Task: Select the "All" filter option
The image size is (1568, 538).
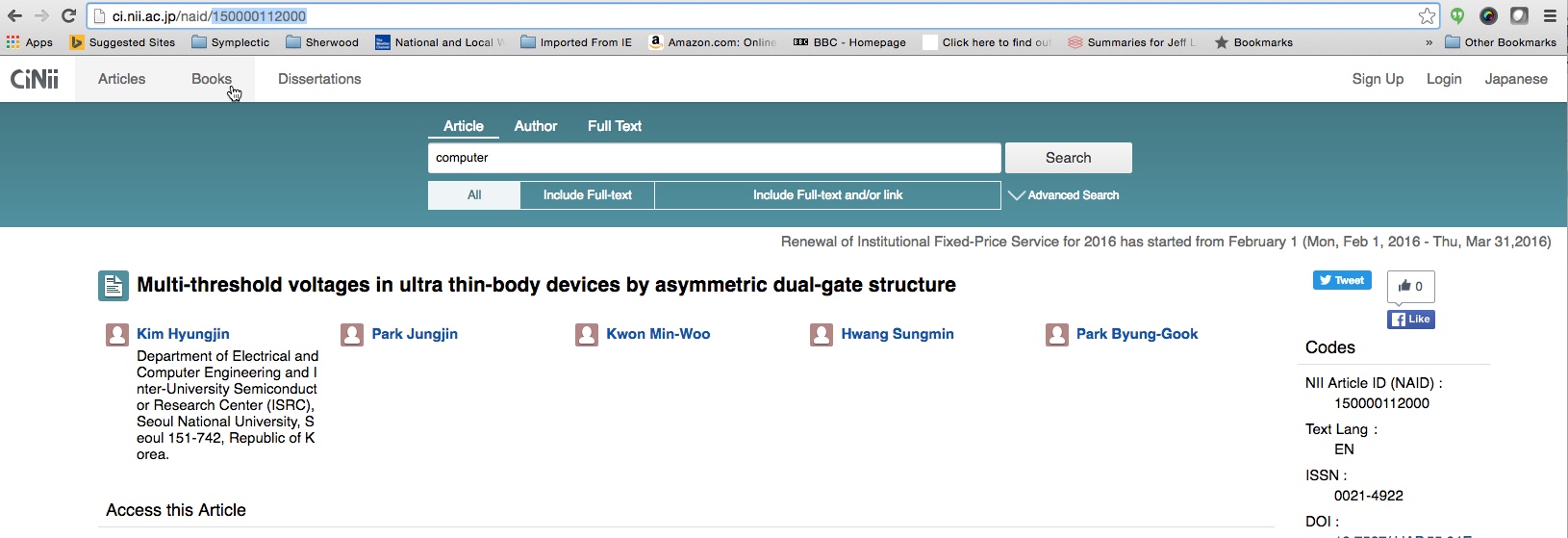Action: [474, 195]
